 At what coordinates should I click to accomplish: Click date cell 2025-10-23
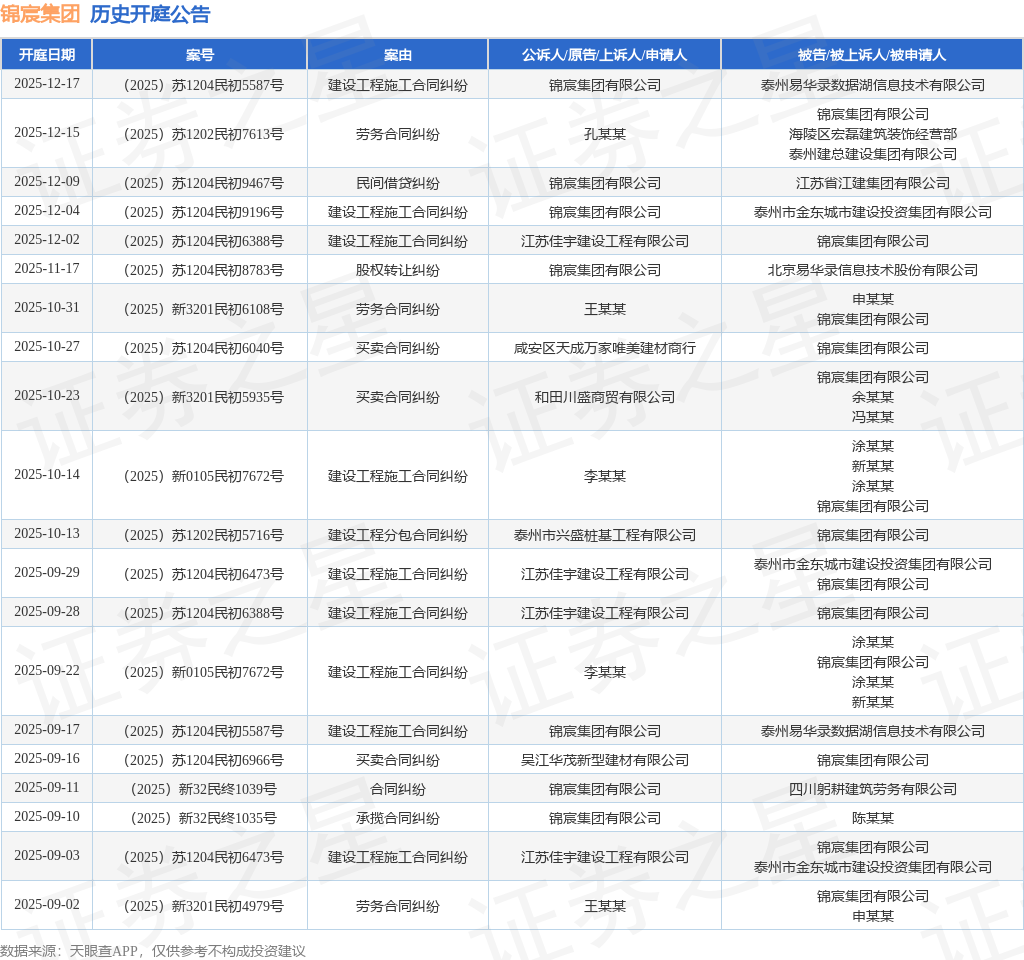[x=47, y=396]
